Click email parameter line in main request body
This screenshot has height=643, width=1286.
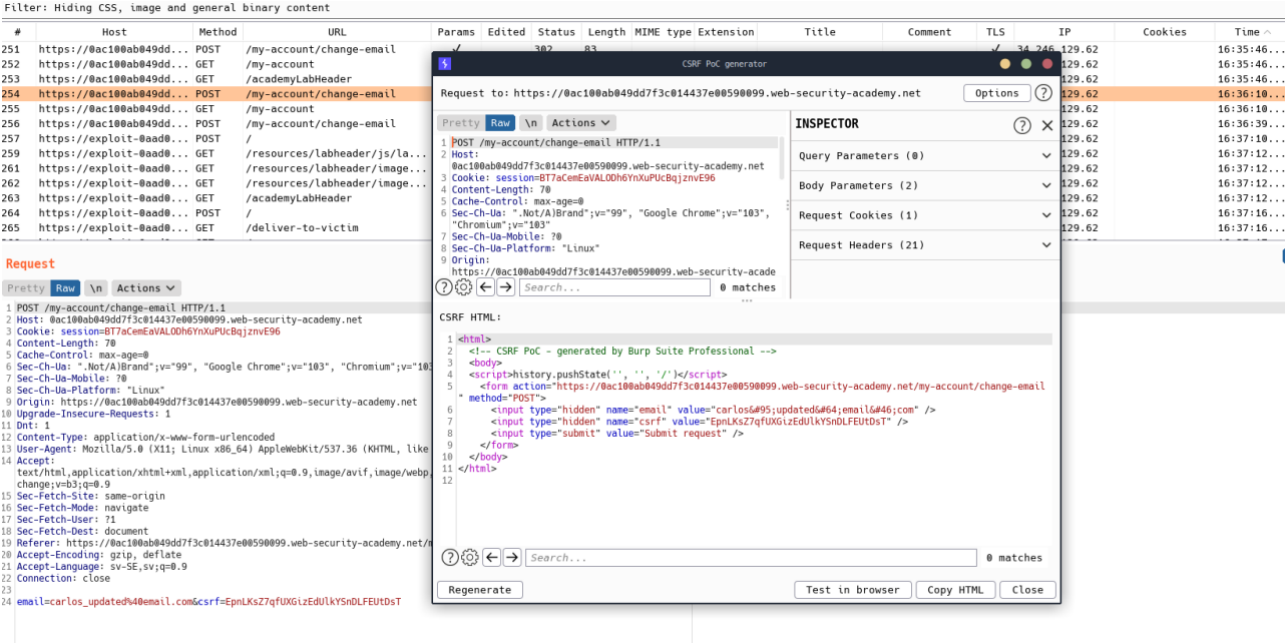point(208,602)
